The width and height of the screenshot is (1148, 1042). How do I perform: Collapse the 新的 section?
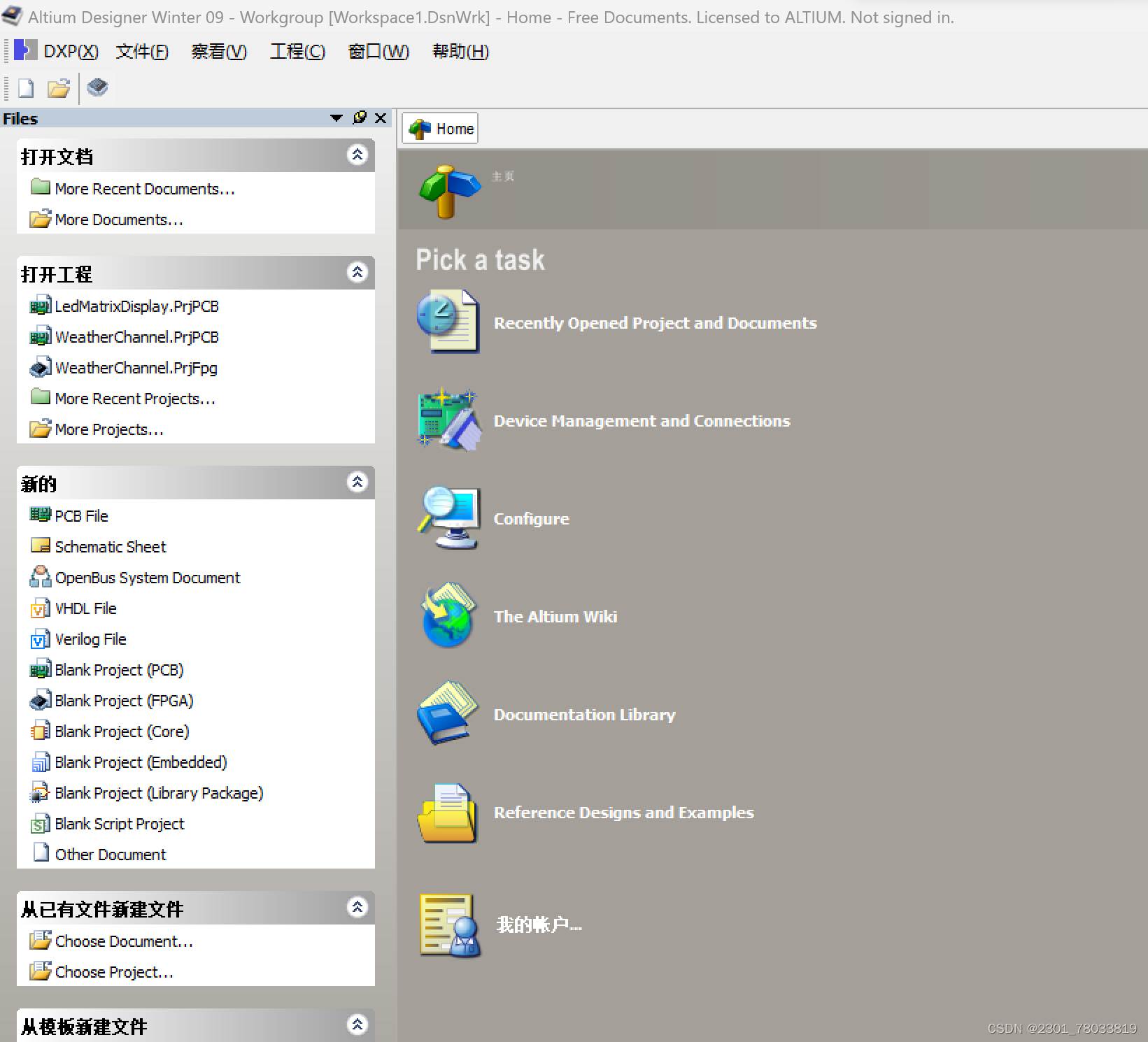[x=357, y=482]
